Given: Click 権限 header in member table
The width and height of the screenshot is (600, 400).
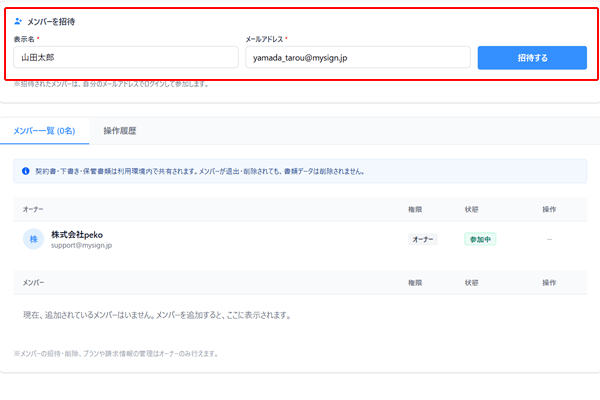Looking at the screenshot, I should tap(415, 283).
